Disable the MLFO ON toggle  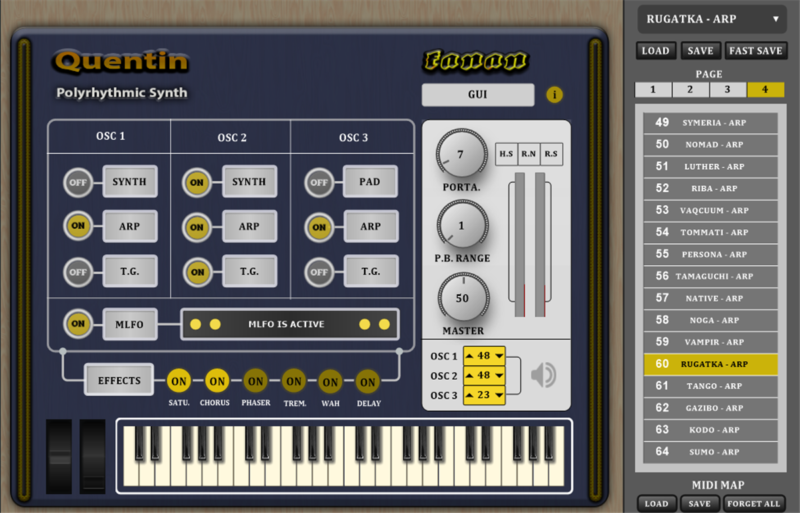77,324
